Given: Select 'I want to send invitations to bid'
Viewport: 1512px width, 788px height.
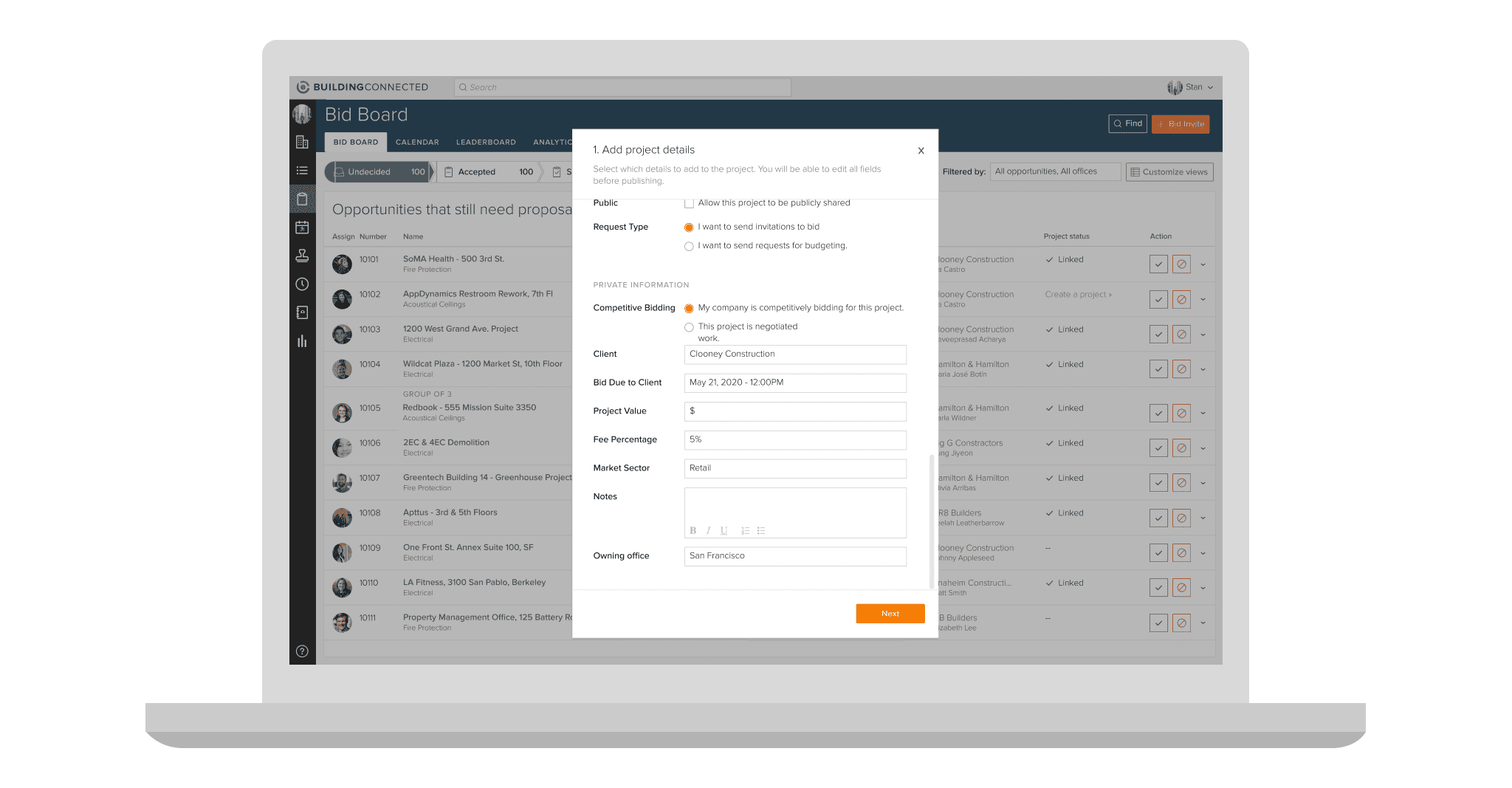Looking at the screenshot, I should (689, 227).
